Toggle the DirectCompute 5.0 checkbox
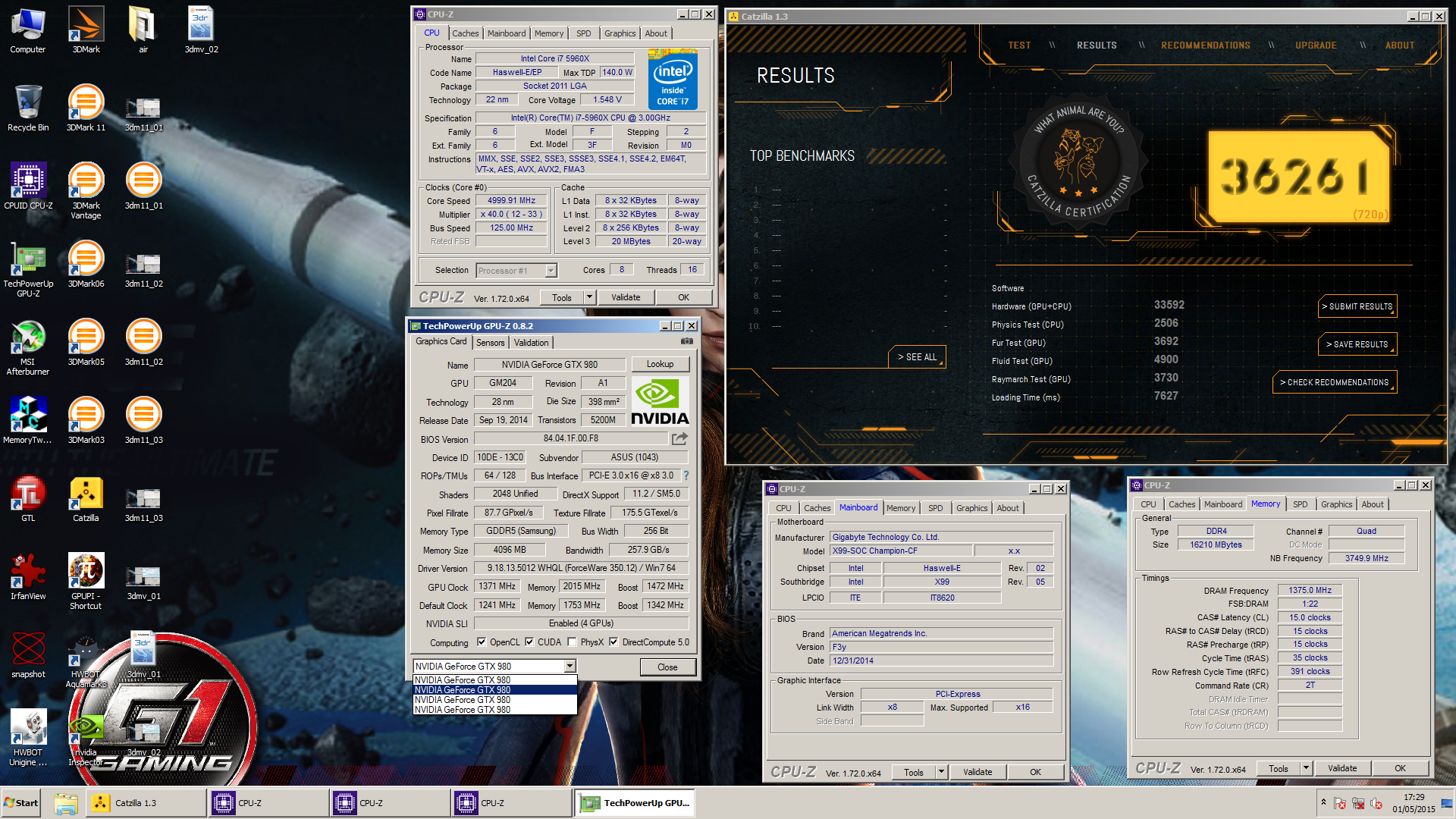The width and height of the screenshot is (1456, 819). [x=613, y=642]
